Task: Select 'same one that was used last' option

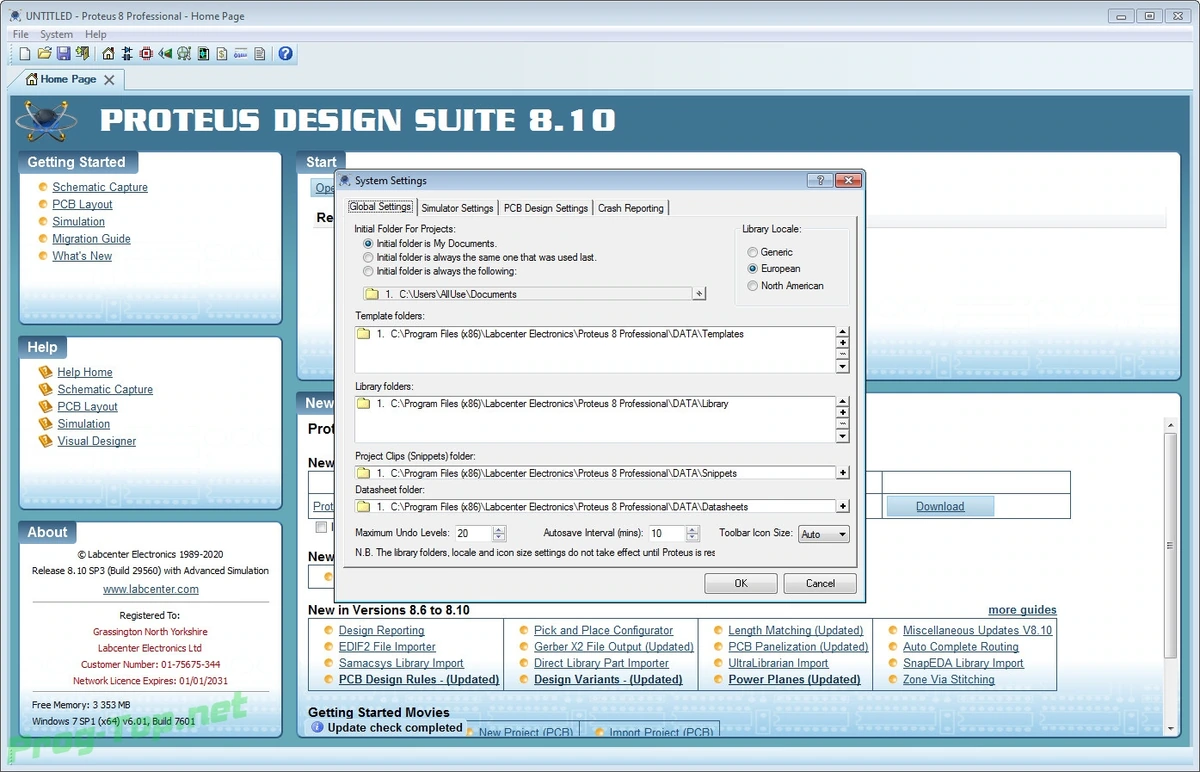Action: click(480, 257)
